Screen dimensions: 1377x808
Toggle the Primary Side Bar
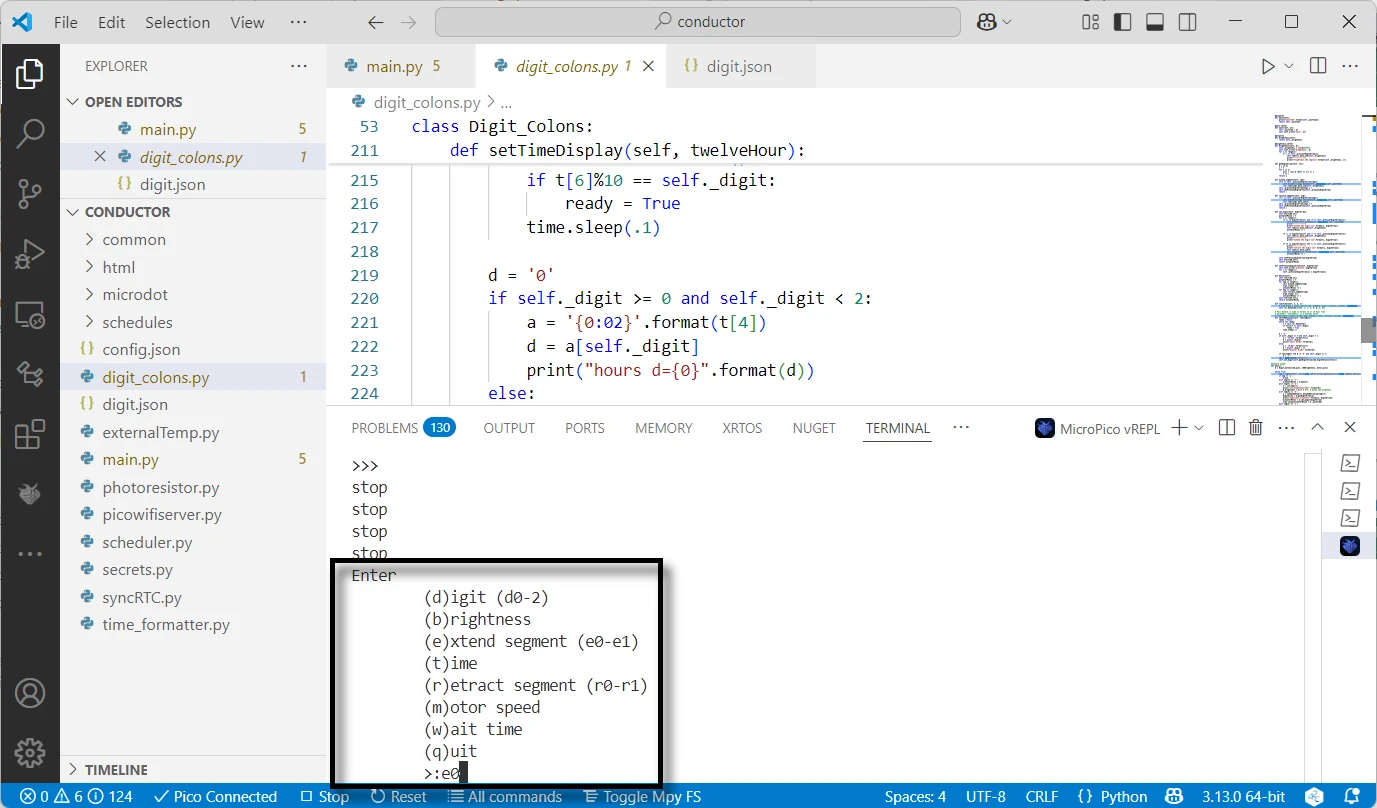click(x=1123, y=22)
